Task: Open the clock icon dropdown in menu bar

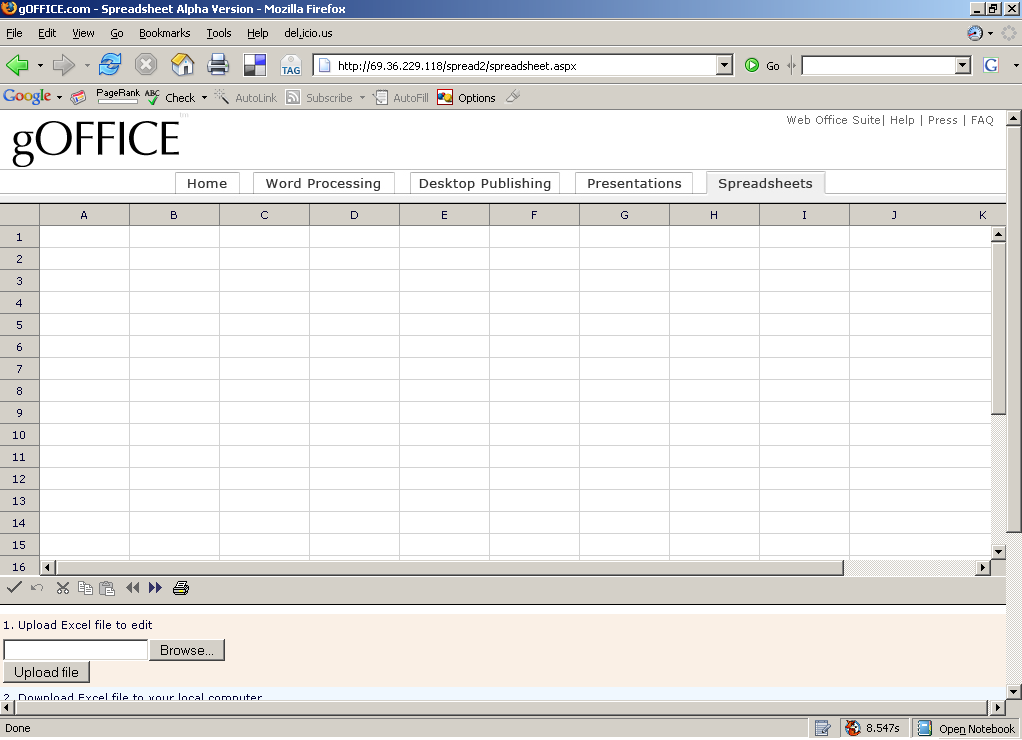Action: point(991,33)
